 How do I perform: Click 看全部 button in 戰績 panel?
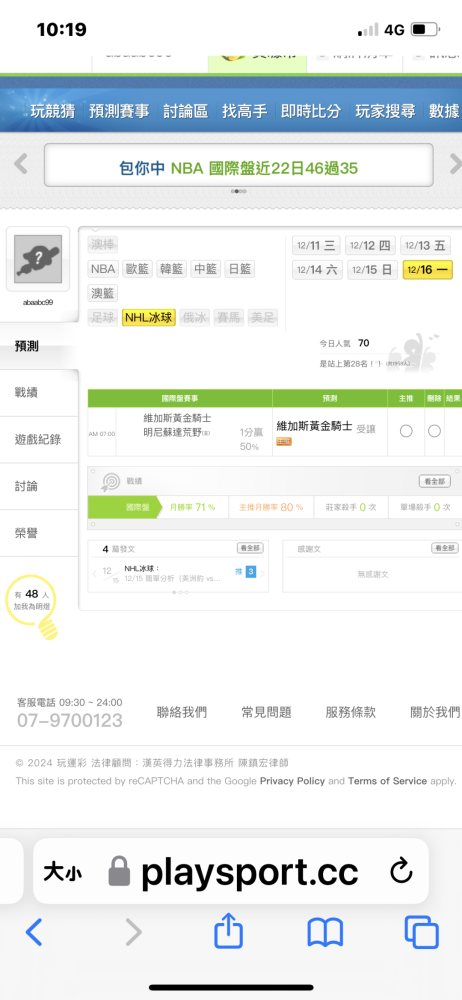tap(435, 482)
